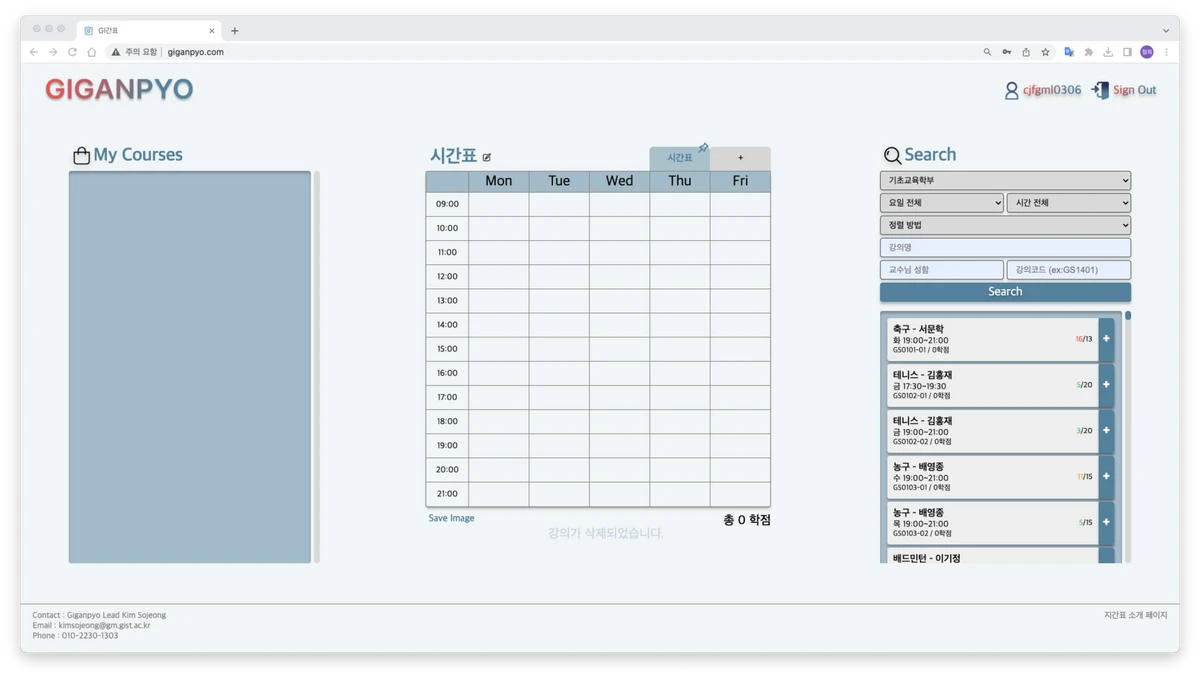Go forward with the browser forward arrow
Viewport: 1200px width, 678px height.
point(53,52)
